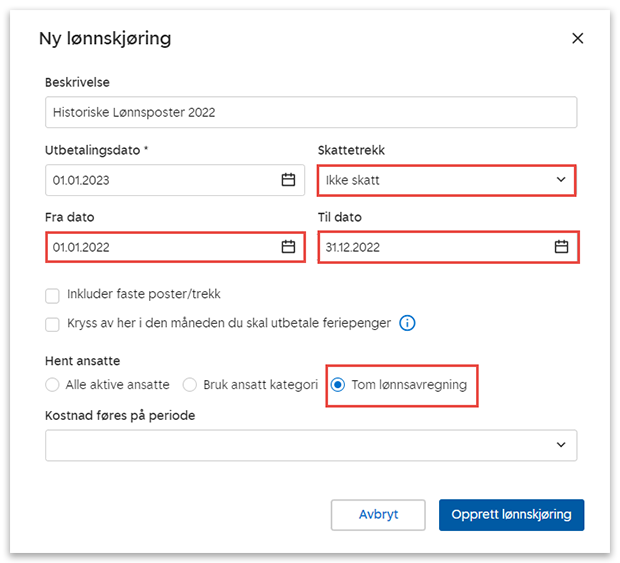The image size is (620, 563).
Task: Open calendar picker for Fra dato
Action: [288, 246]
